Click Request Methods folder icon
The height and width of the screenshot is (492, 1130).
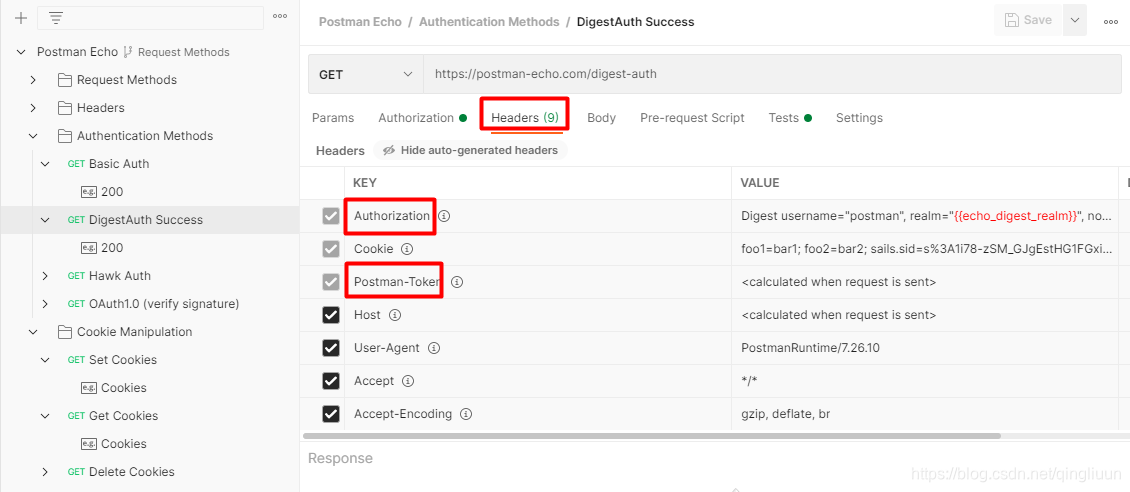[x=64, y=79]
